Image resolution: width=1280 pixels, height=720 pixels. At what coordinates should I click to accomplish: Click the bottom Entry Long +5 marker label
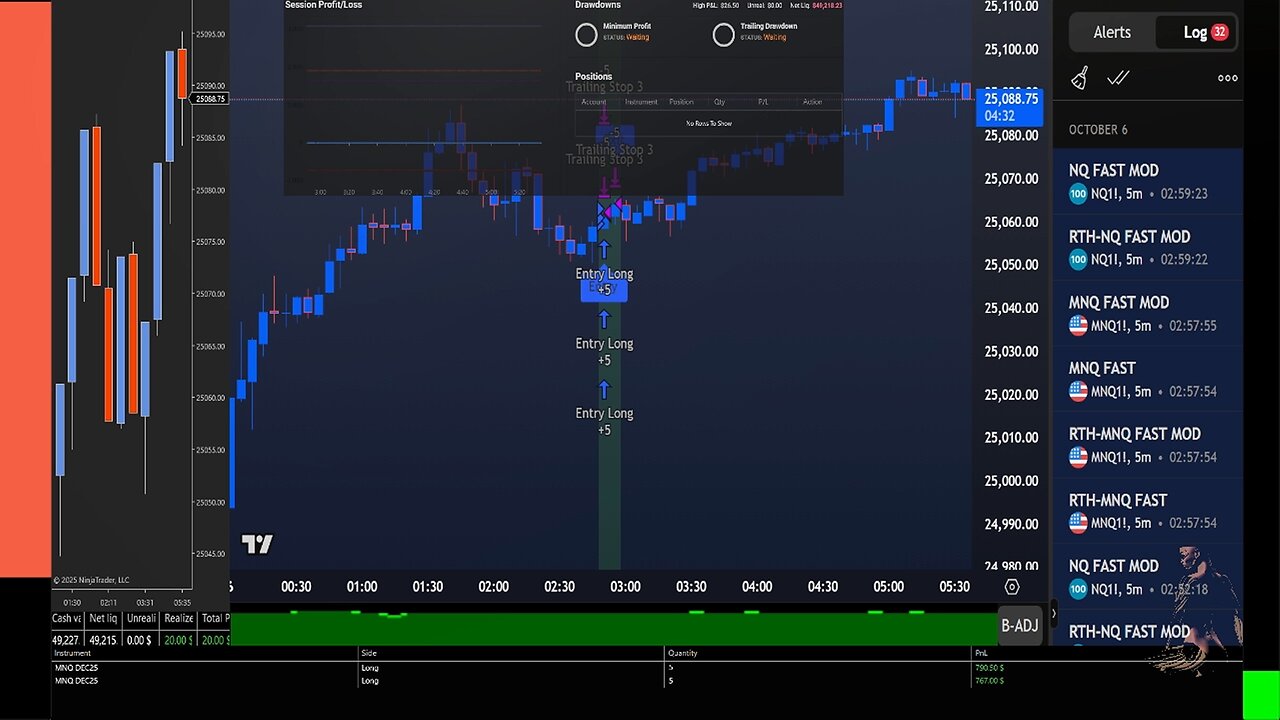point(604,421)
